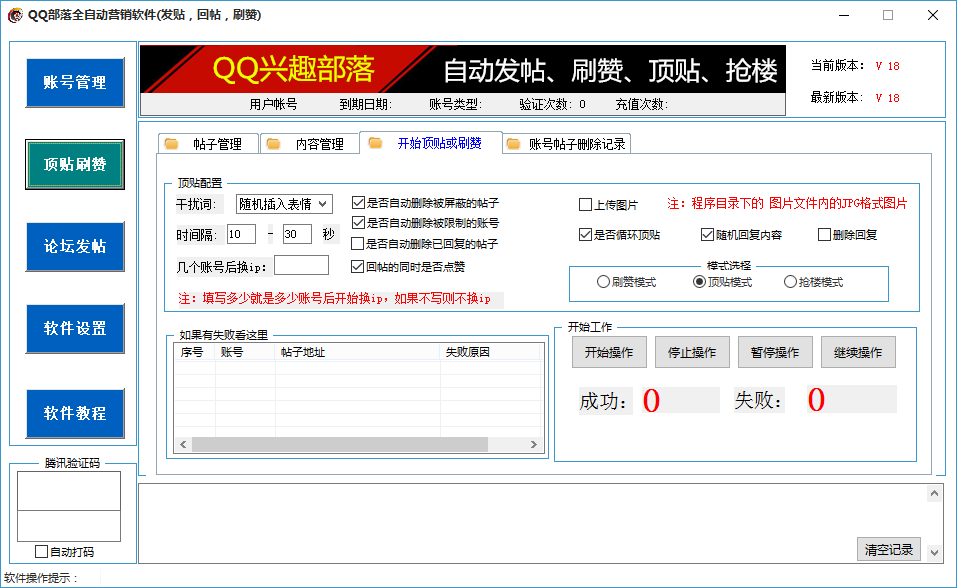This screenshot has width=957, height=588.
Task: Click the 用户帐号 label in the banner
Action: coord(273,104)
